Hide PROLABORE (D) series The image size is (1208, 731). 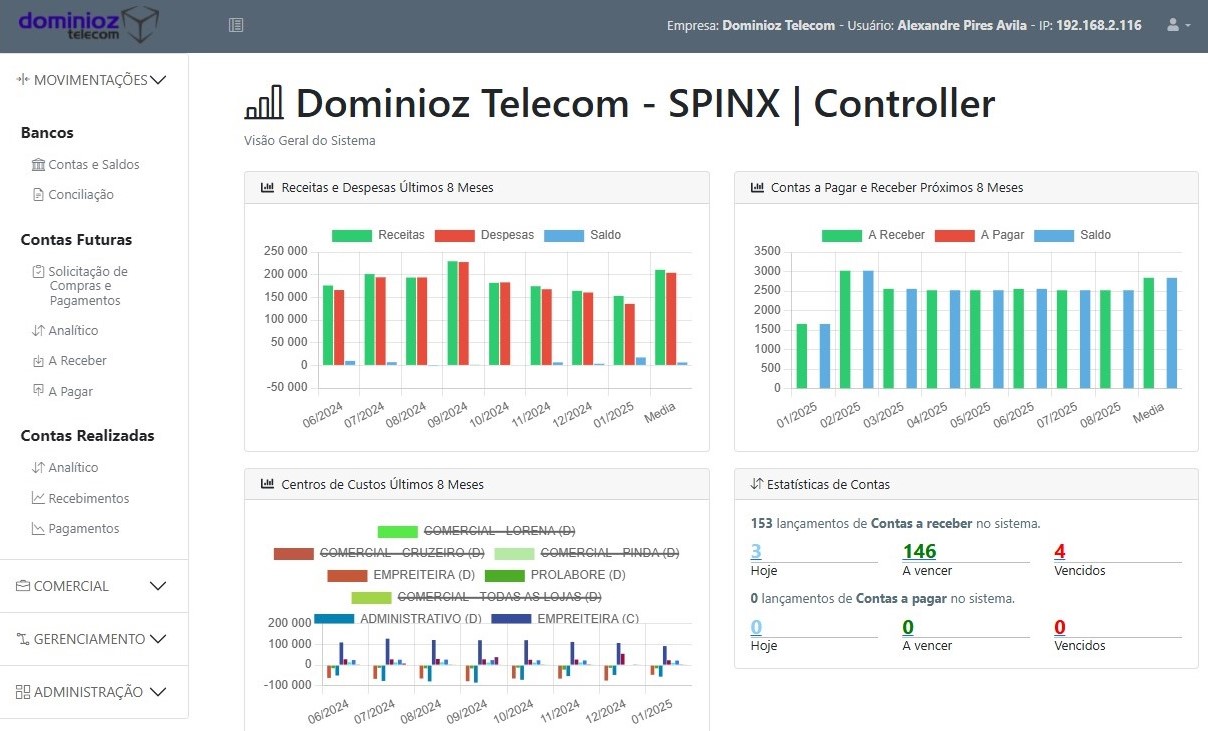555,575
